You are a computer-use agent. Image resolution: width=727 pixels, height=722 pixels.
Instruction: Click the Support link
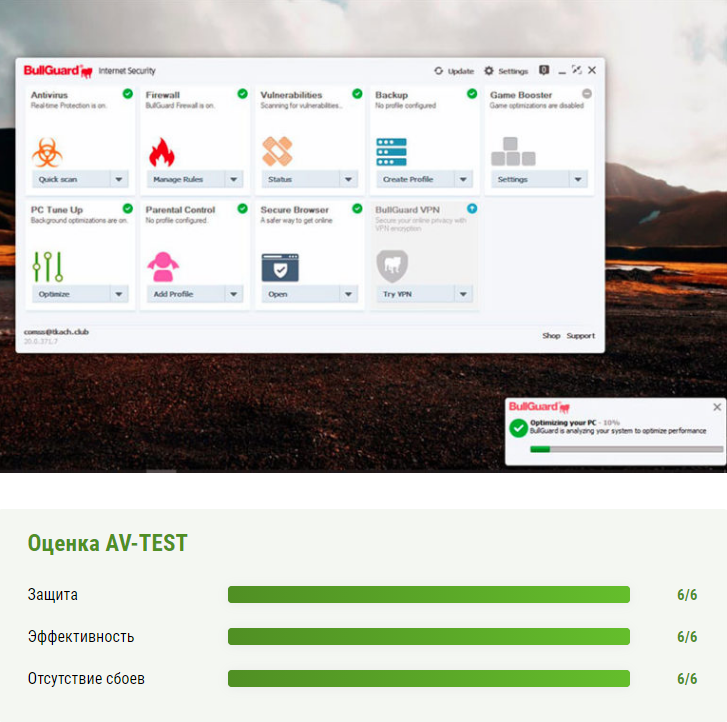coord(581,336)
